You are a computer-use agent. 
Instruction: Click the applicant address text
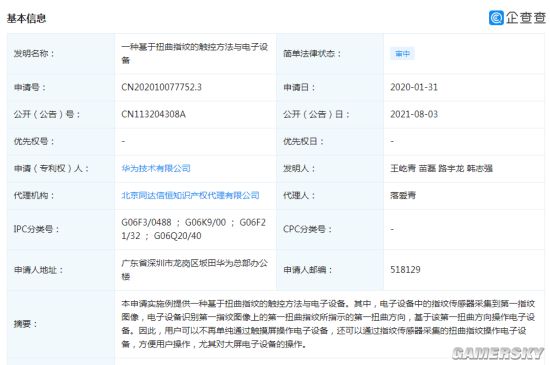(x=195, y=270)
